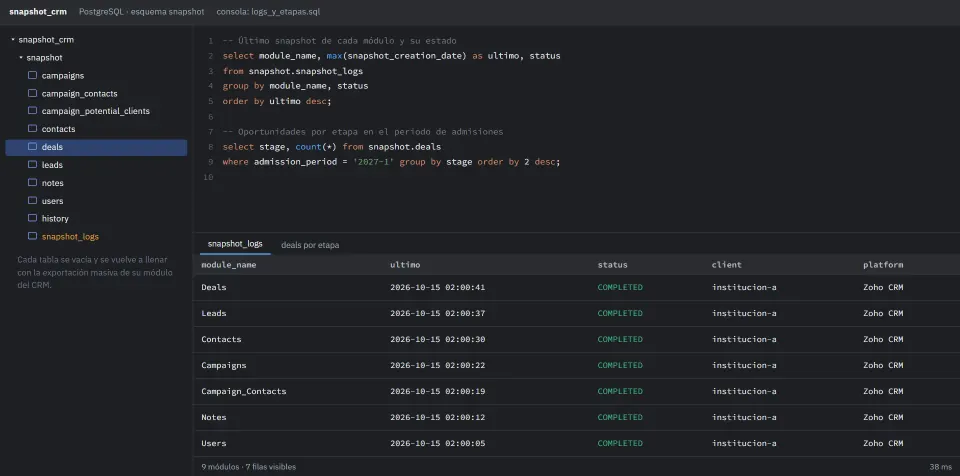Image resolution: width=960 pixels, height=476 pixels.
Task: Click the Campaign_Contacts result cell
Action: click(244, 391)
